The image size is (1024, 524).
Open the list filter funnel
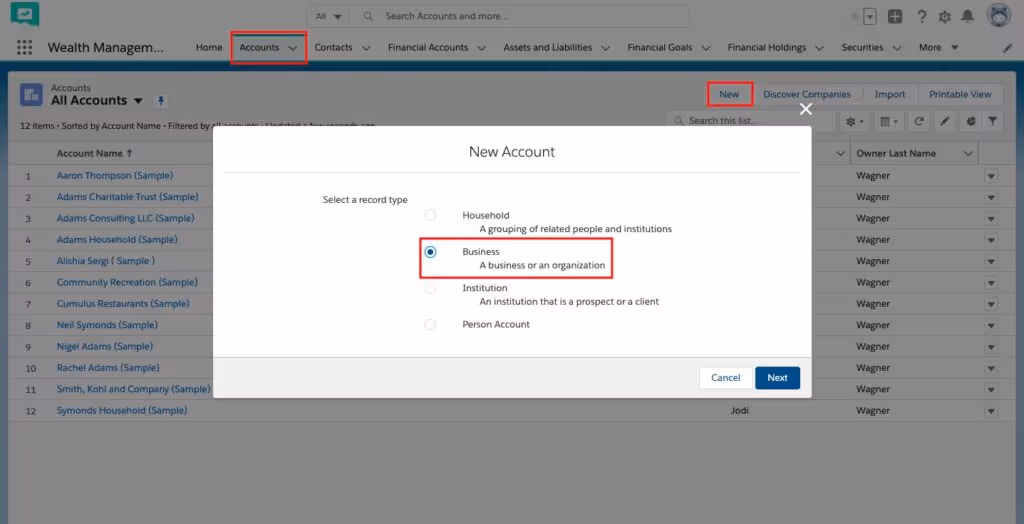[993, 122]
